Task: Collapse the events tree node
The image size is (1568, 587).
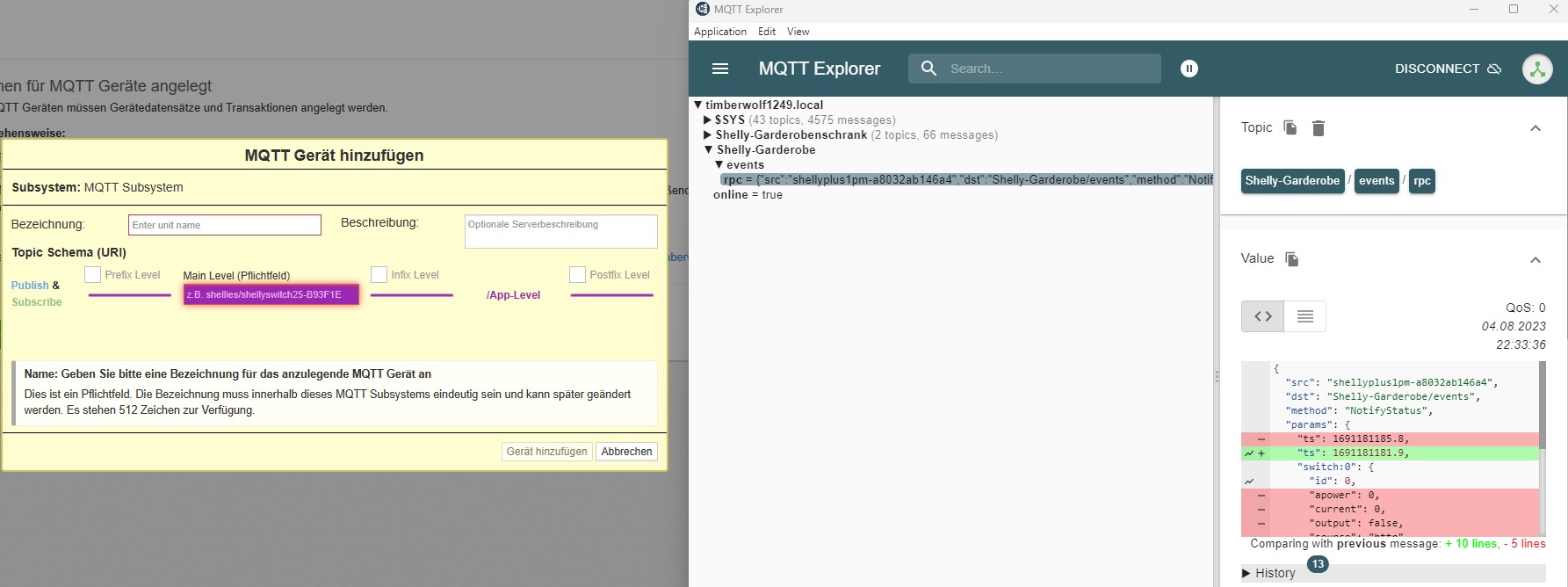Action: click(719, 164)
